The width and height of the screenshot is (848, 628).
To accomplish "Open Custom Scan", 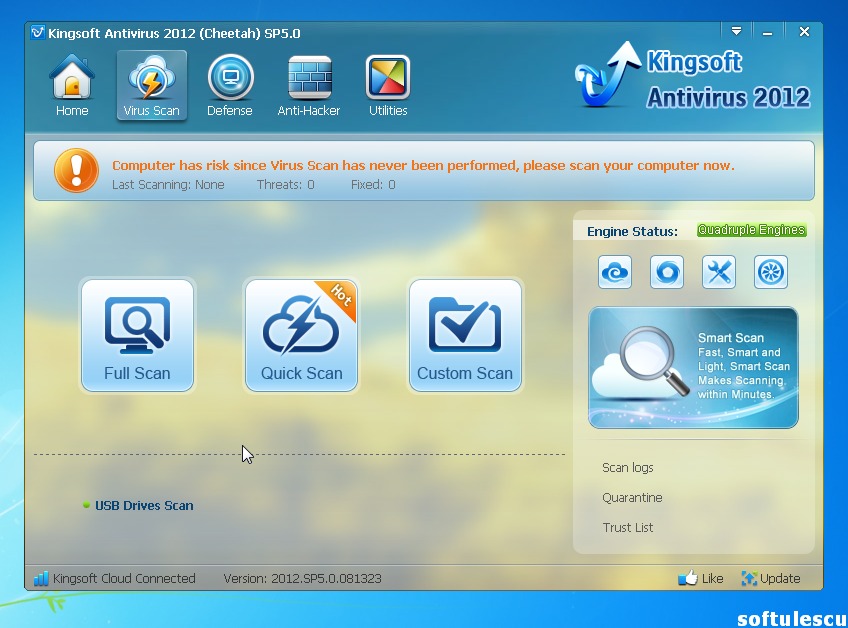I will [x=465, y=335].
